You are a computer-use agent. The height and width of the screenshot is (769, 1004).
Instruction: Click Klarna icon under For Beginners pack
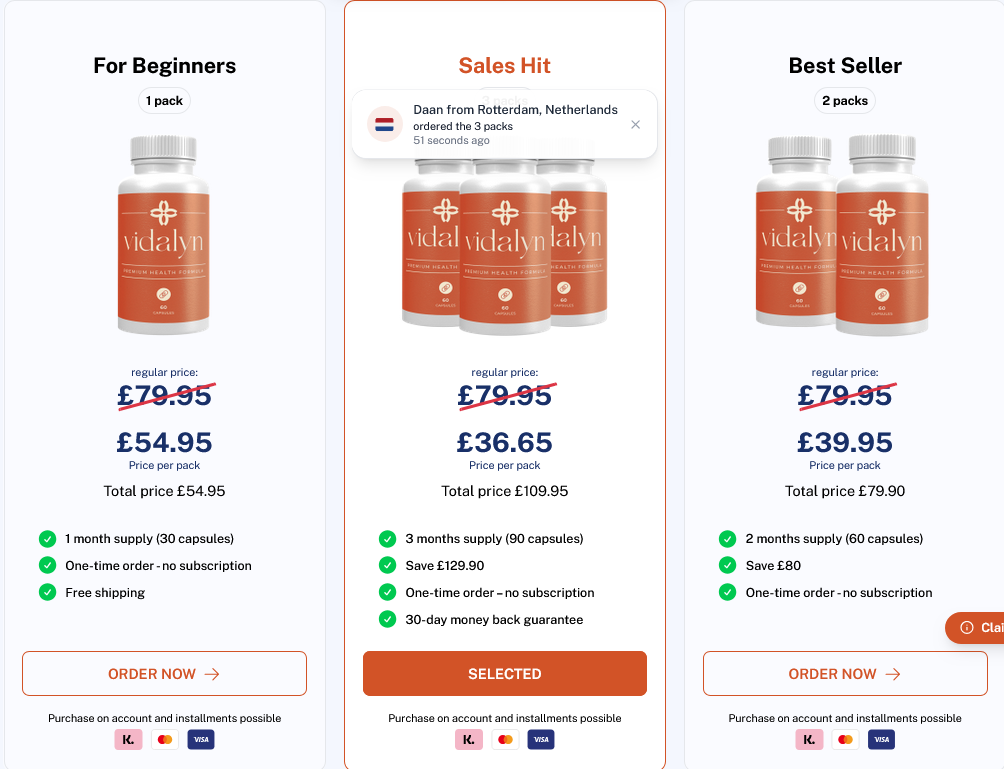[x=129, y=740]
